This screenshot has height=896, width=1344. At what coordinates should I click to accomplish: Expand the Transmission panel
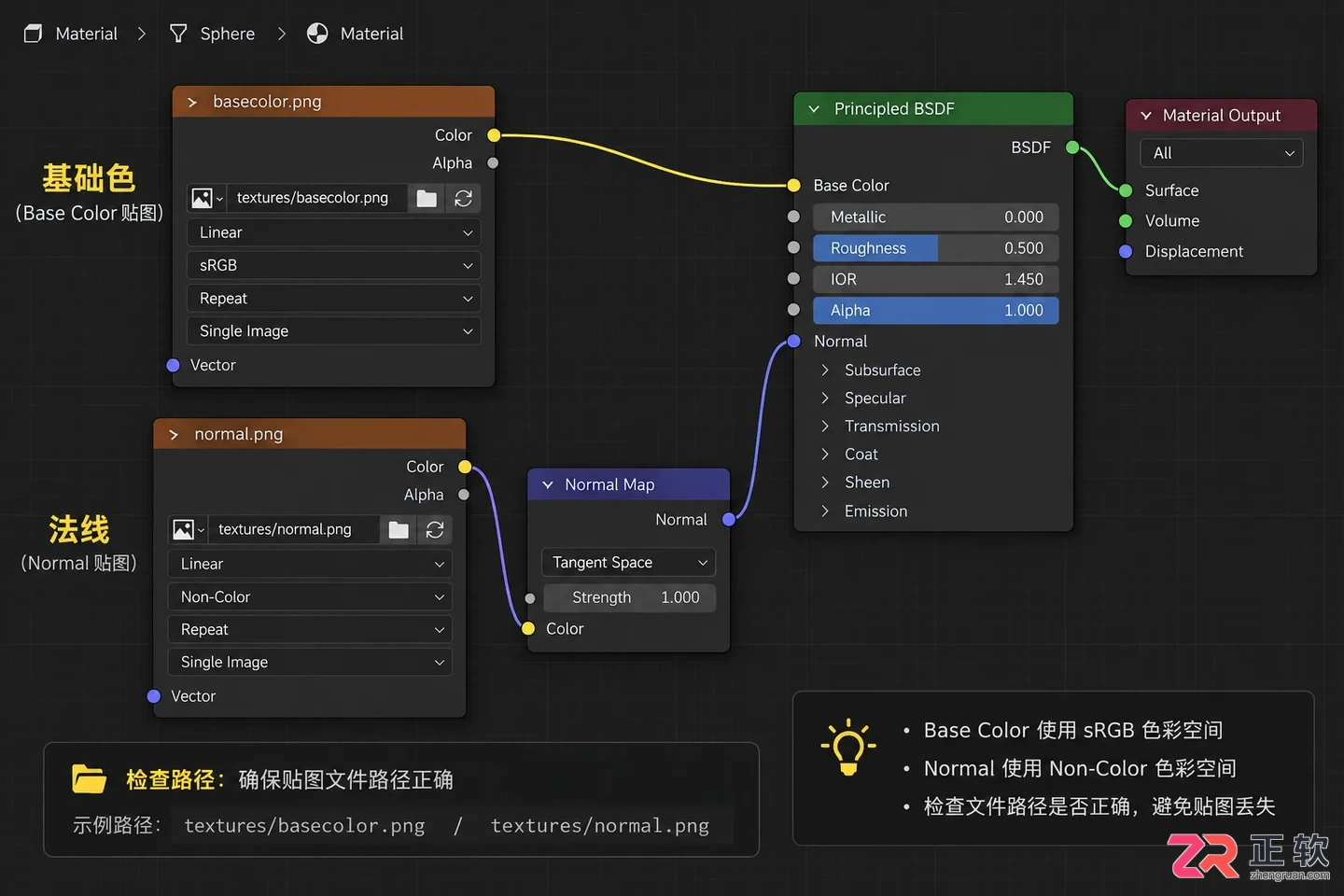825,427
